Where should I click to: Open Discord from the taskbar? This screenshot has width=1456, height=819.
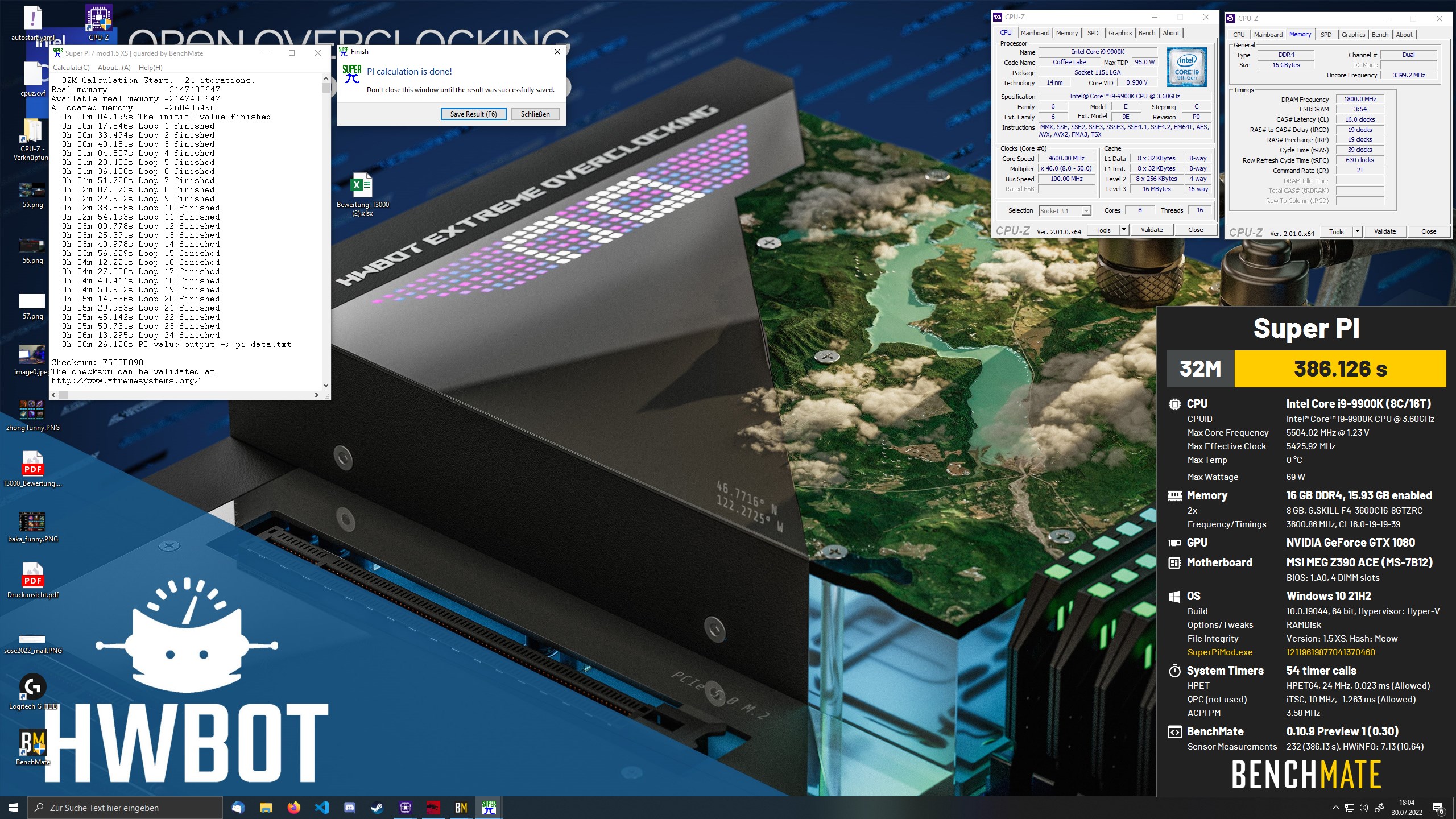350,808
